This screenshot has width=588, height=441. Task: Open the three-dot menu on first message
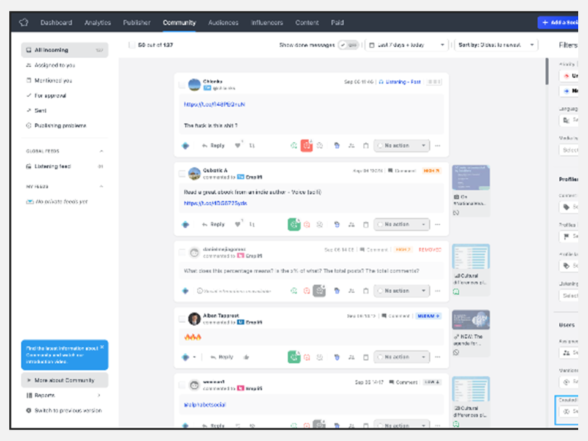(438, 146)
